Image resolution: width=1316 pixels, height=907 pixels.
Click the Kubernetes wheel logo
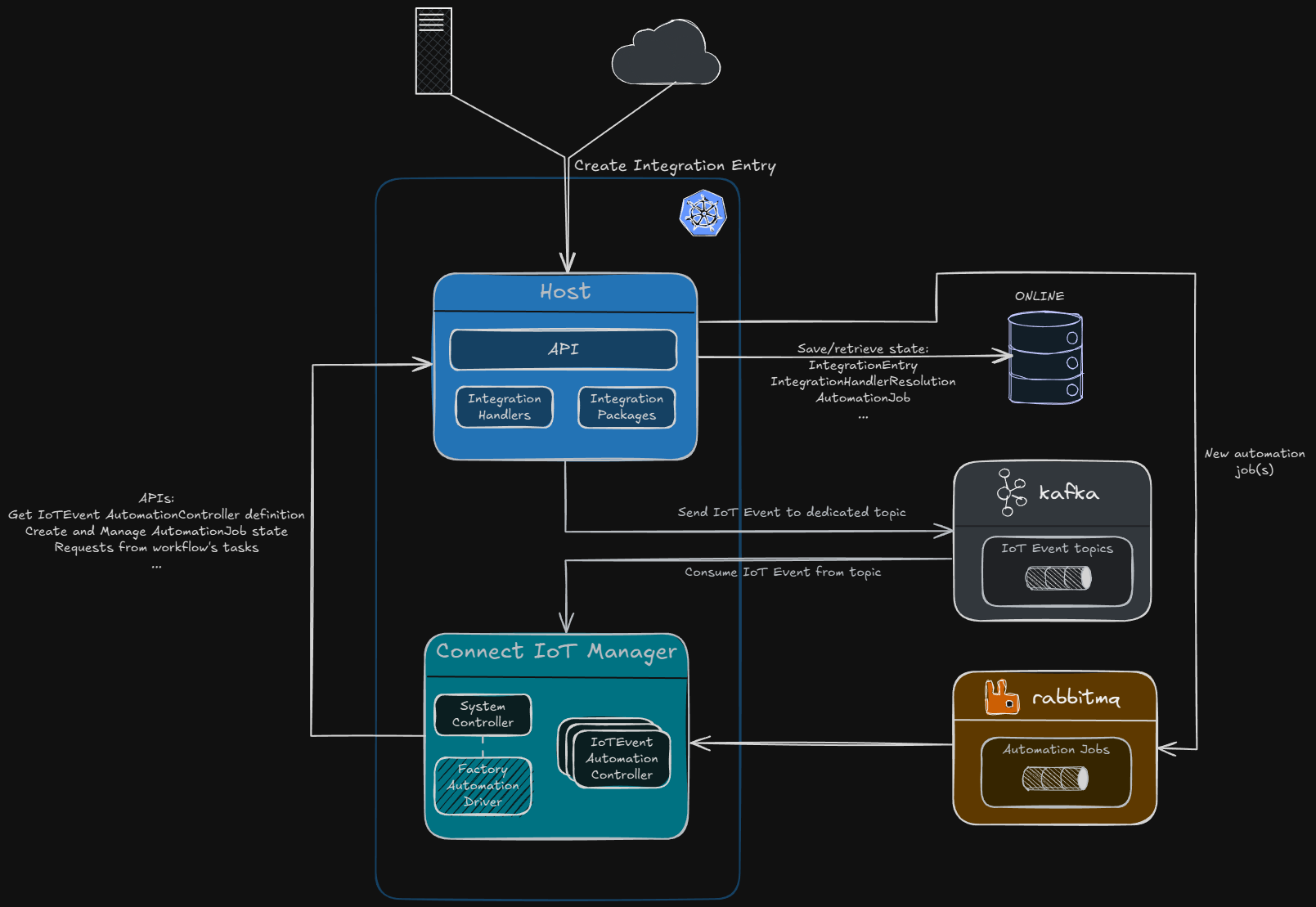pyautogui.click(x=703, y=213)
